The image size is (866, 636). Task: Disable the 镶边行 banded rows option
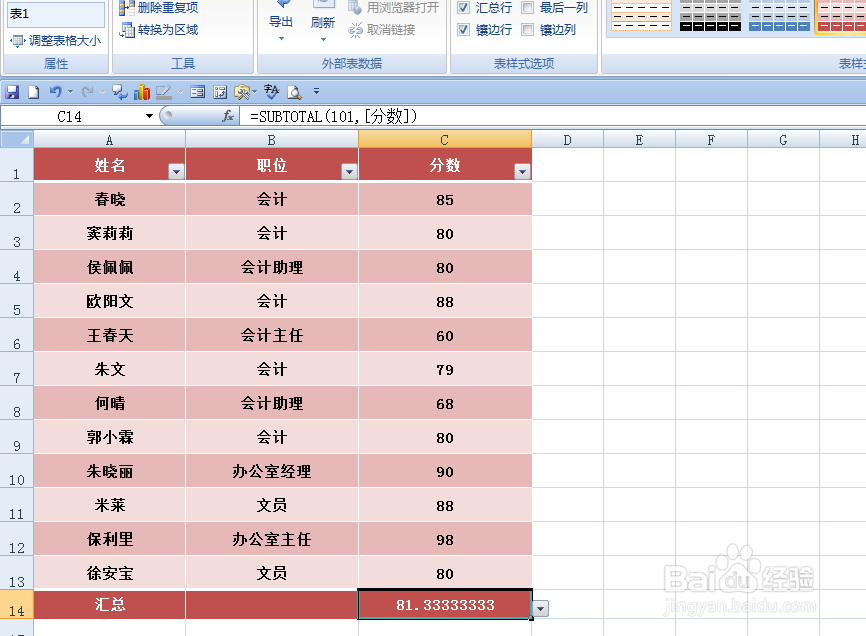click(x=463, y=30)
